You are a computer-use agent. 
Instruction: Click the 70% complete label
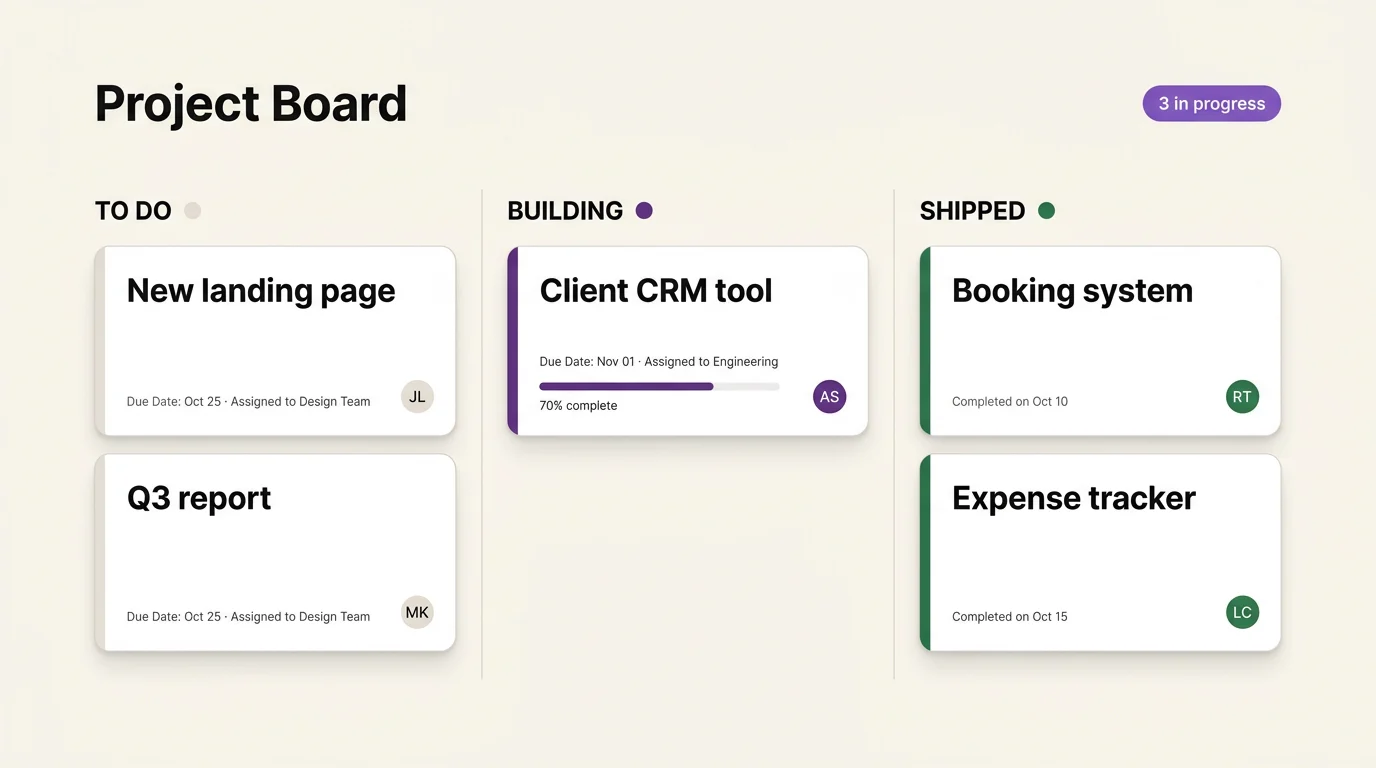pyautogui.click(x=578, y=406)
